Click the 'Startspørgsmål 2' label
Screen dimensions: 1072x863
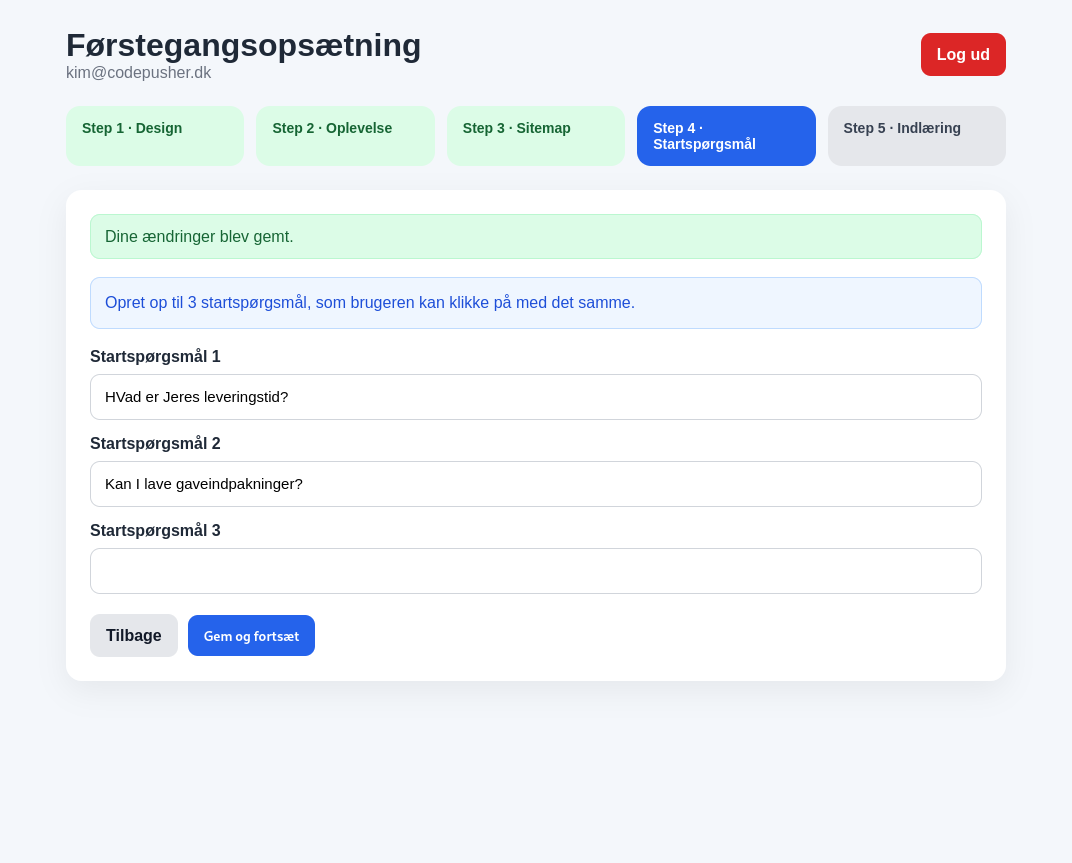click(155, 444)
